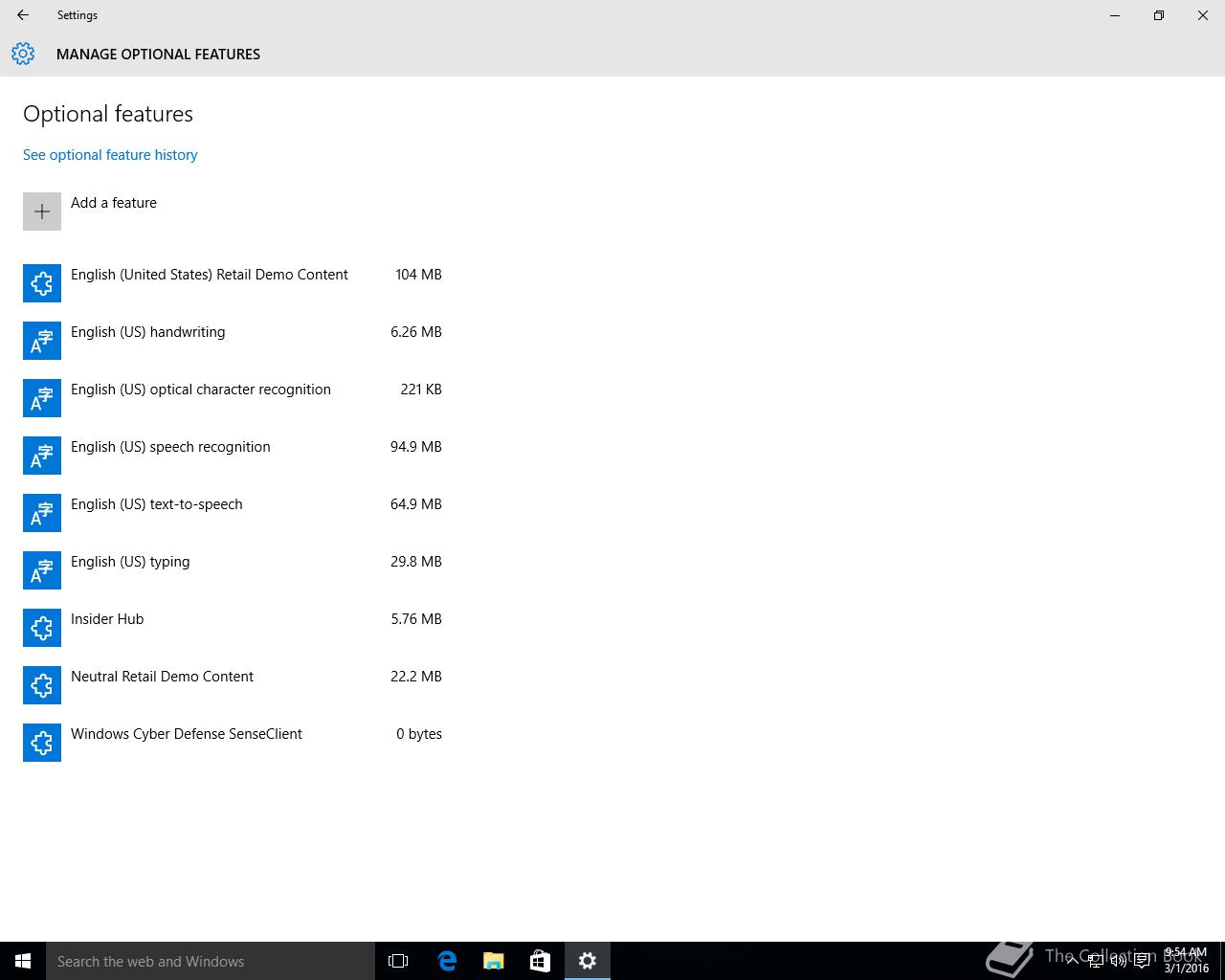Open the Windows Store from taskbar
This screenshot has height=980, width=1225.
point(540,961)
